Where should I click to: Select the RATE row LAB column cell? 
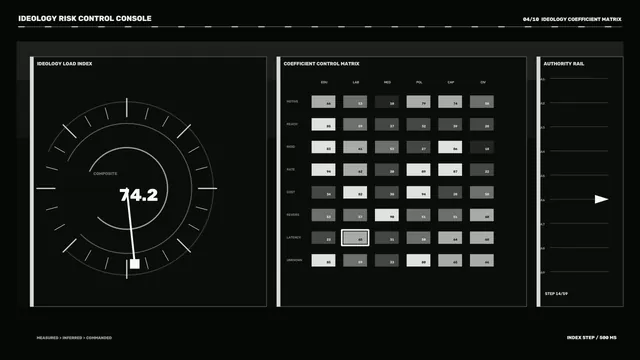(x=355, y=170)
